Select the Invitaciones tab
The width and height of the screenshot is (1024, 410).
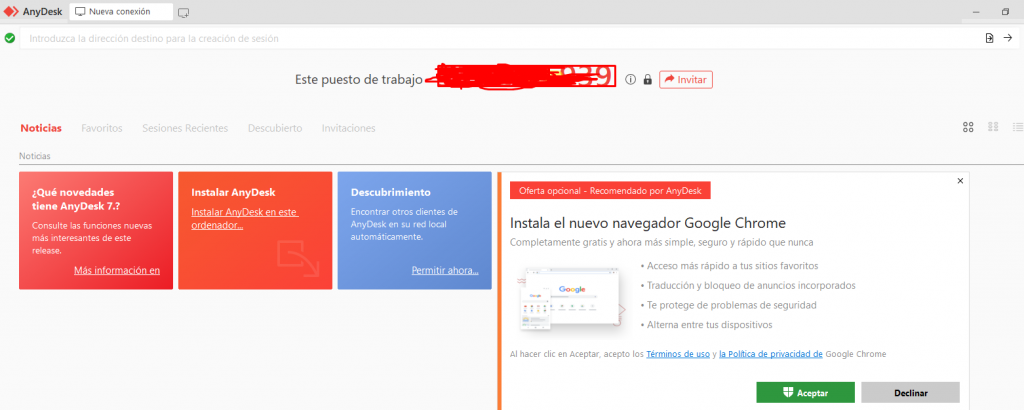pos(348,128)
